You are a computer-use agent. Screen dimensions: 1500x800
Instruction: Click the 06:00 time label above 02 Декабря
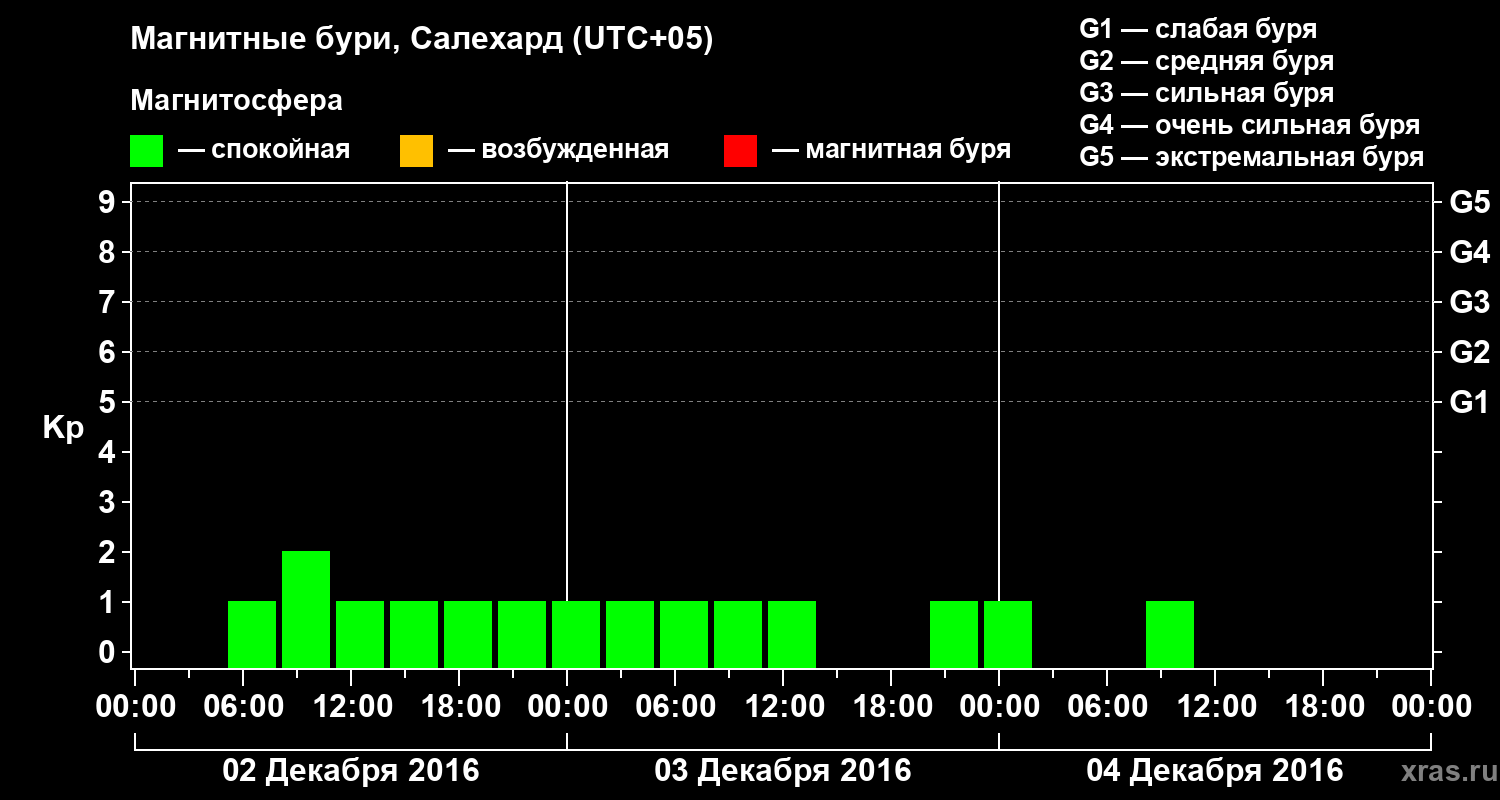[243, 706]
